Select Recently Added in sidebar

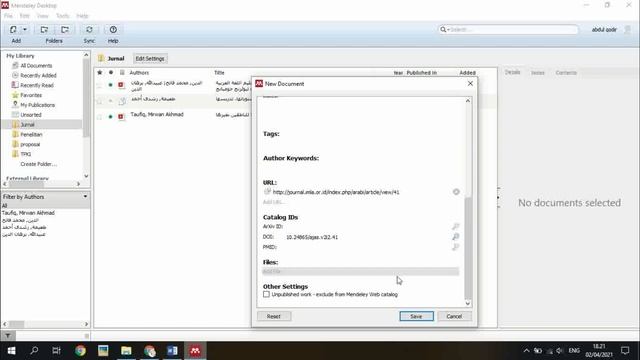click(38, 76)
